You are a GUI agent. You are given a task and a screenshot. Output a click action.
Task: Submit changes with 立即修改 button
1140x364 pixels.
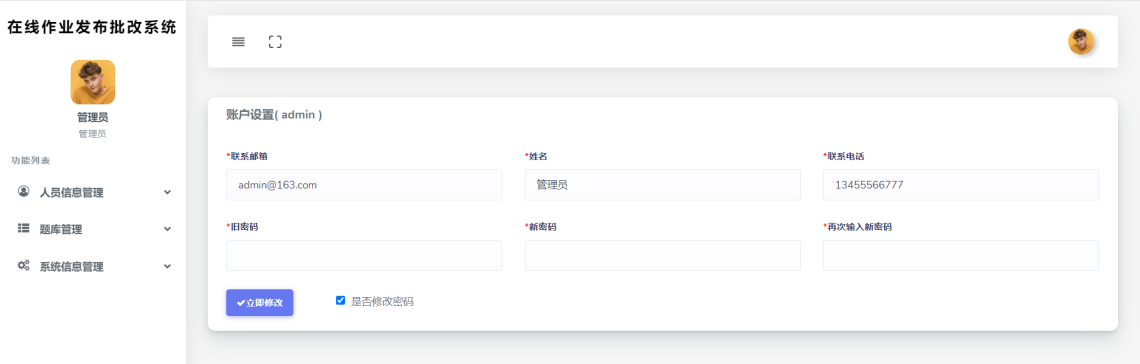point(260,302)
